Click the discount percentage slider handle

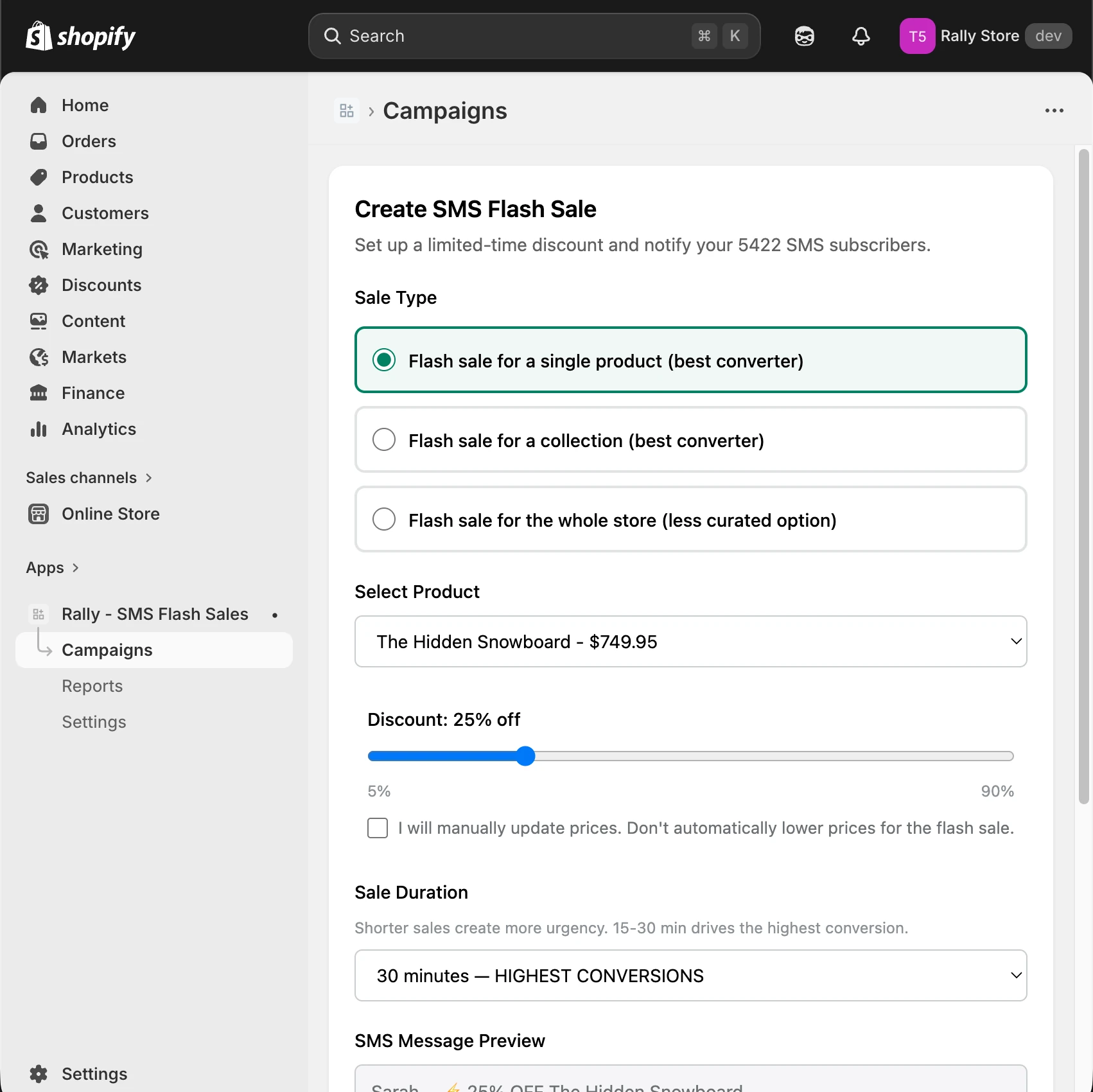(525, 756)
